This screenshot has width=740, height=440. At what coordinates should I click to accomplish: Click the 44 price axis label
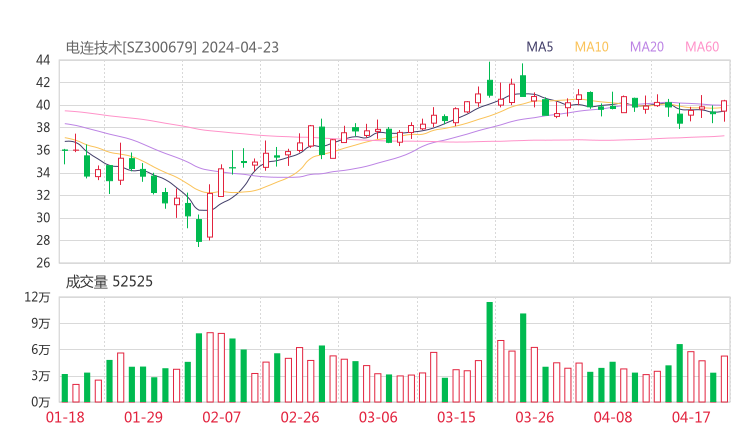point(43,60)
